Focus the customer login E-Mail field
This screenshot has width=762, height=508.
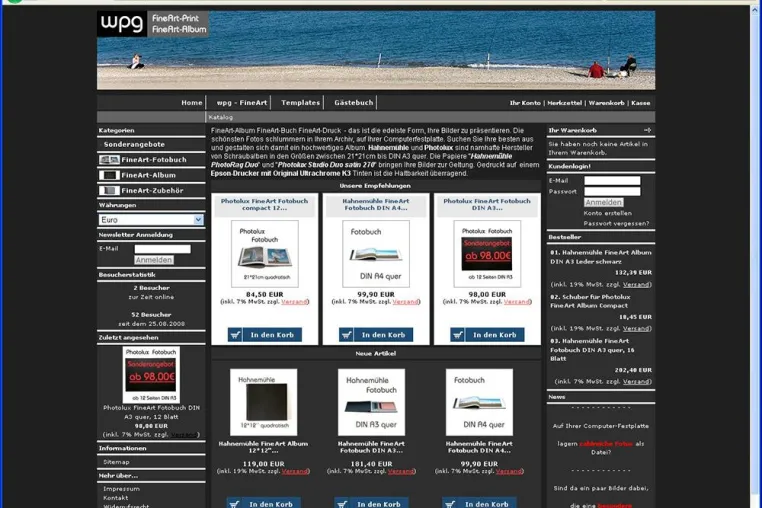(x=612, y=181)
